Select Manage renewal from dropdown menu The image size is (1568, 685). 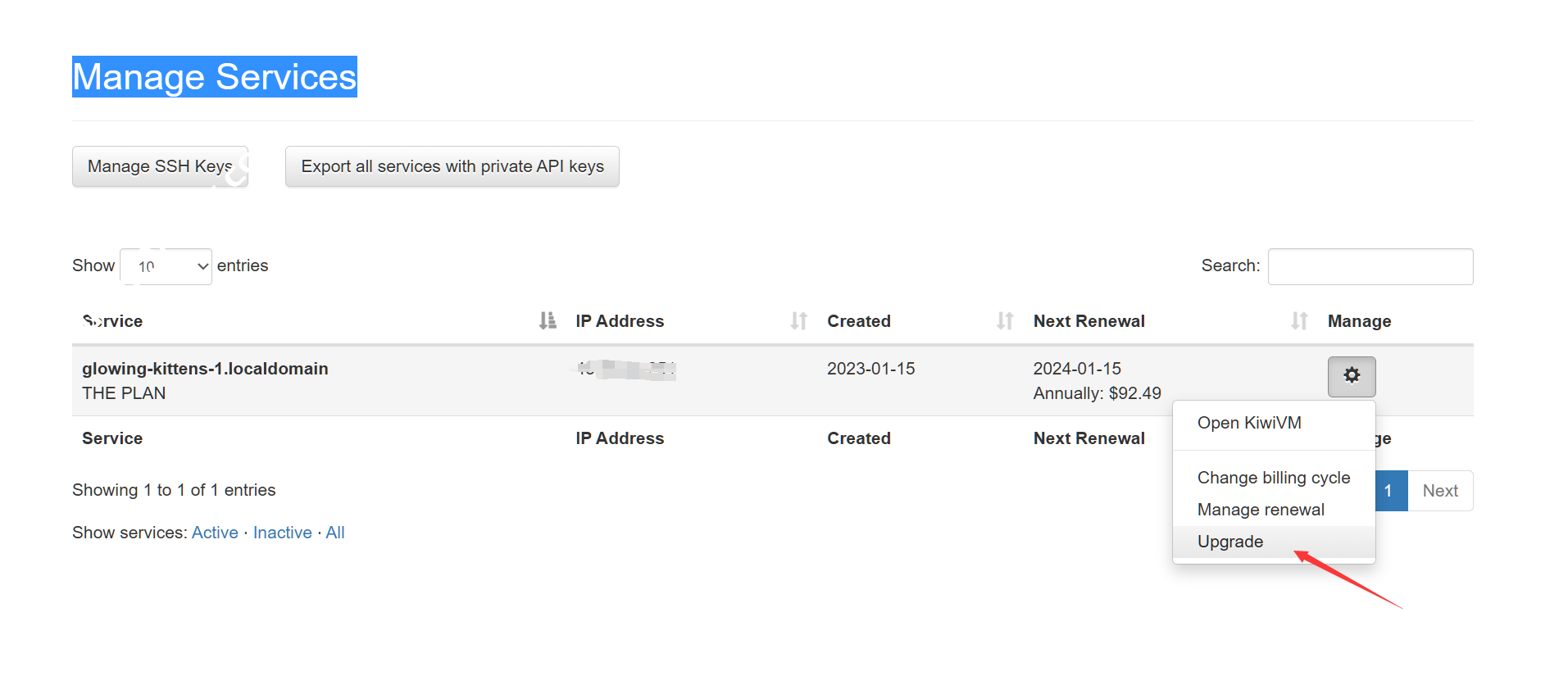[1261, 510]
